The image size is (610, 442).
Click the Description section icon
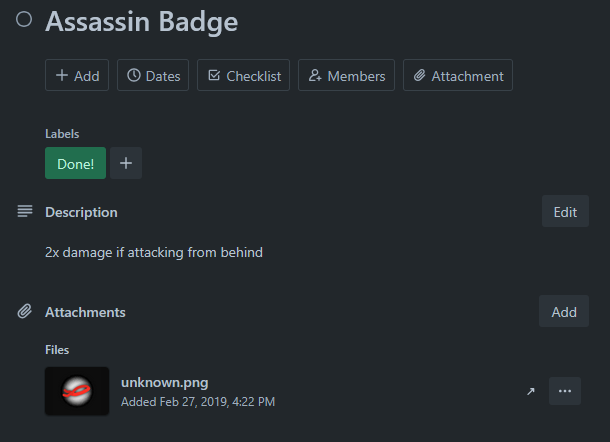pos(25,212)
